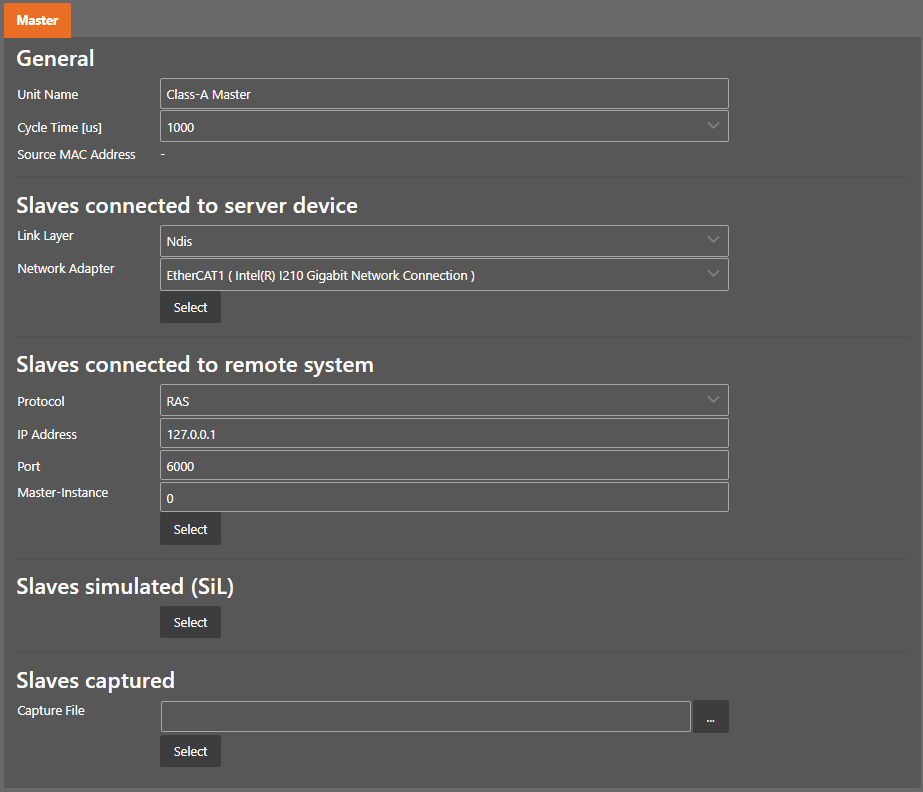Image resolution: width=923 pixels, height=792 pixels.
Task: Open the Network Adapter dropdown
Action: (x=444, y=275)
